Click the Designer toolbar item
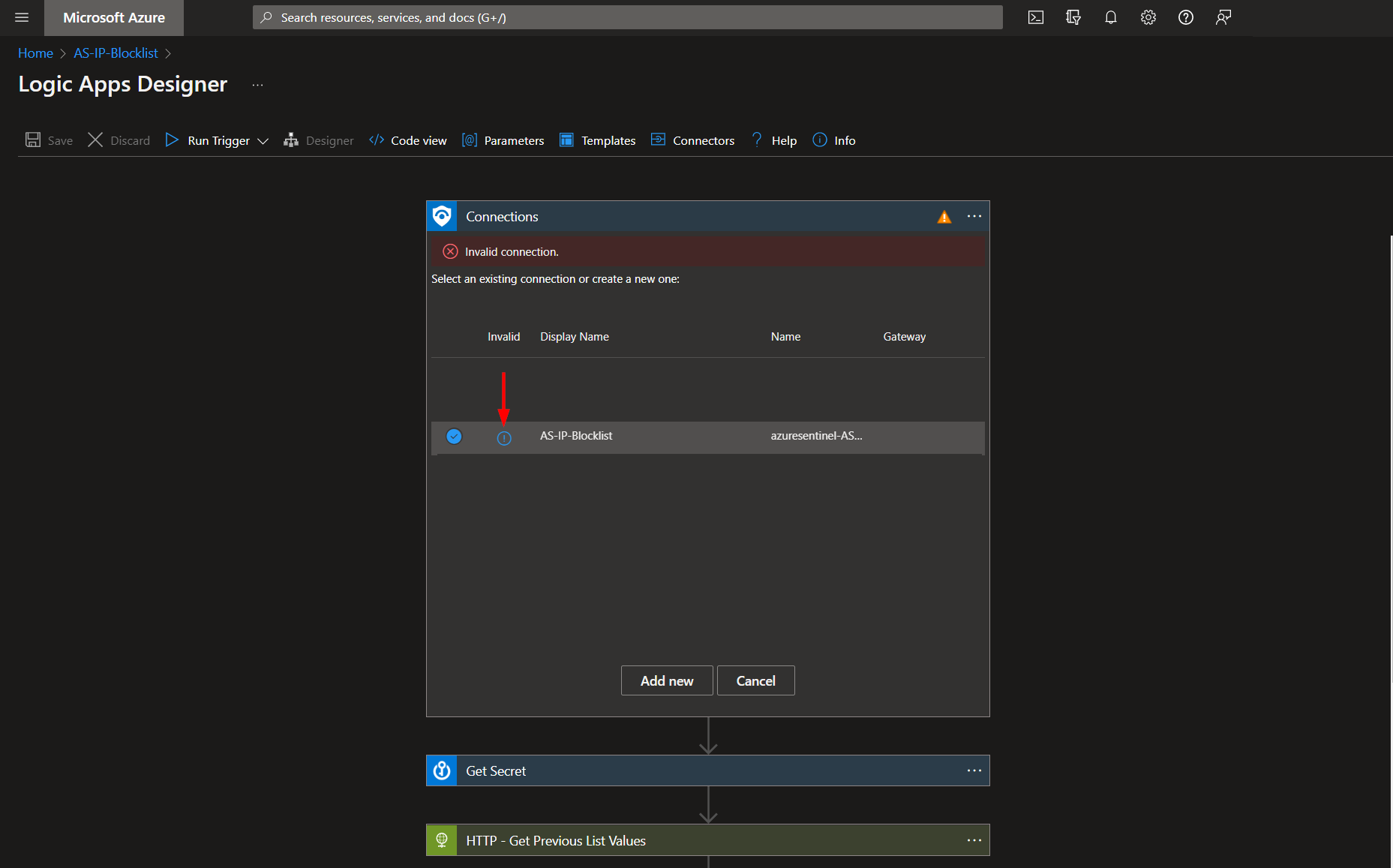 pos(319,140)
